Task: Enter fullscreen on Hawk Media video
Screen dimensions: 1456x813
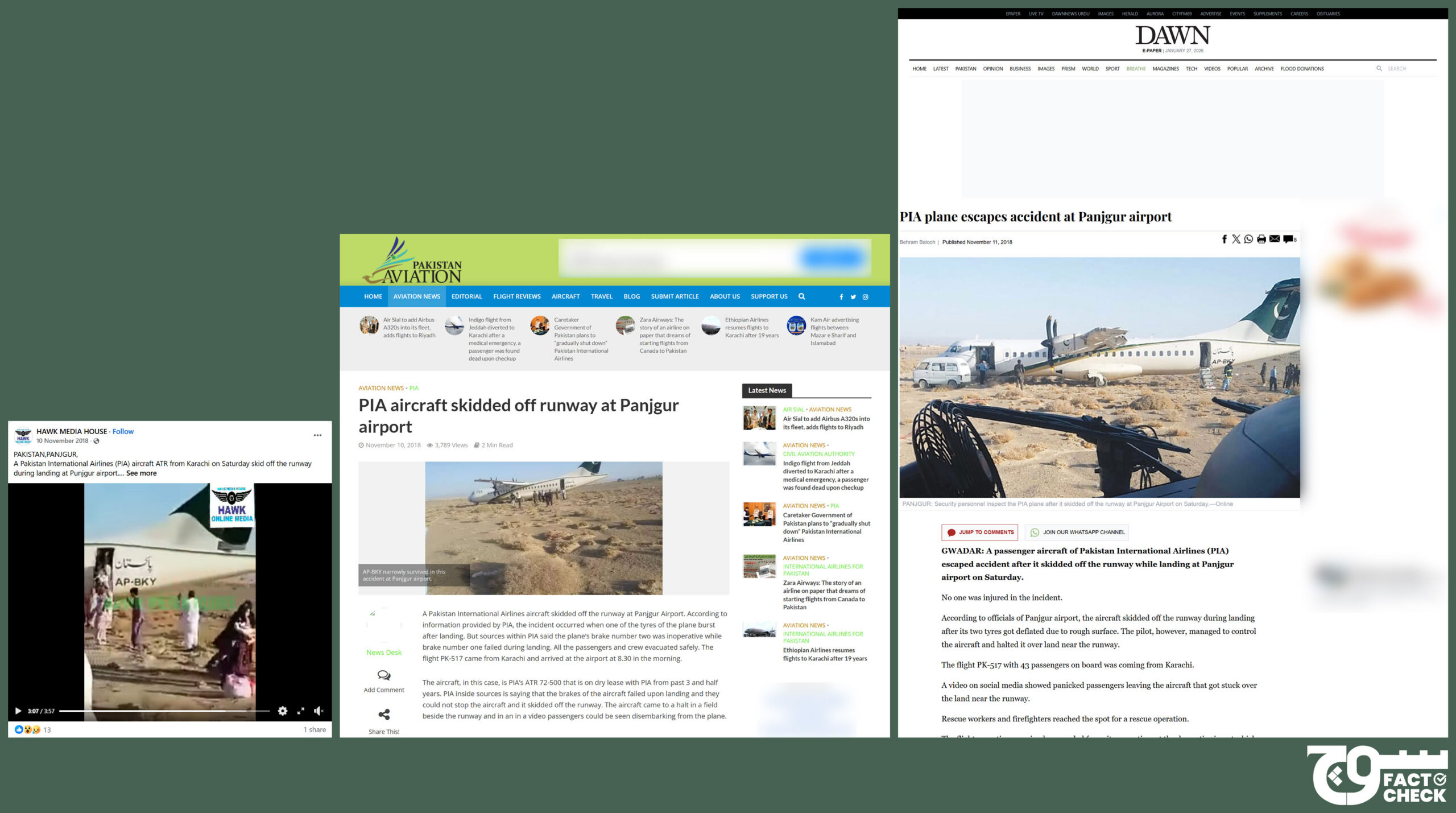Action: click(x=301, y=711)
